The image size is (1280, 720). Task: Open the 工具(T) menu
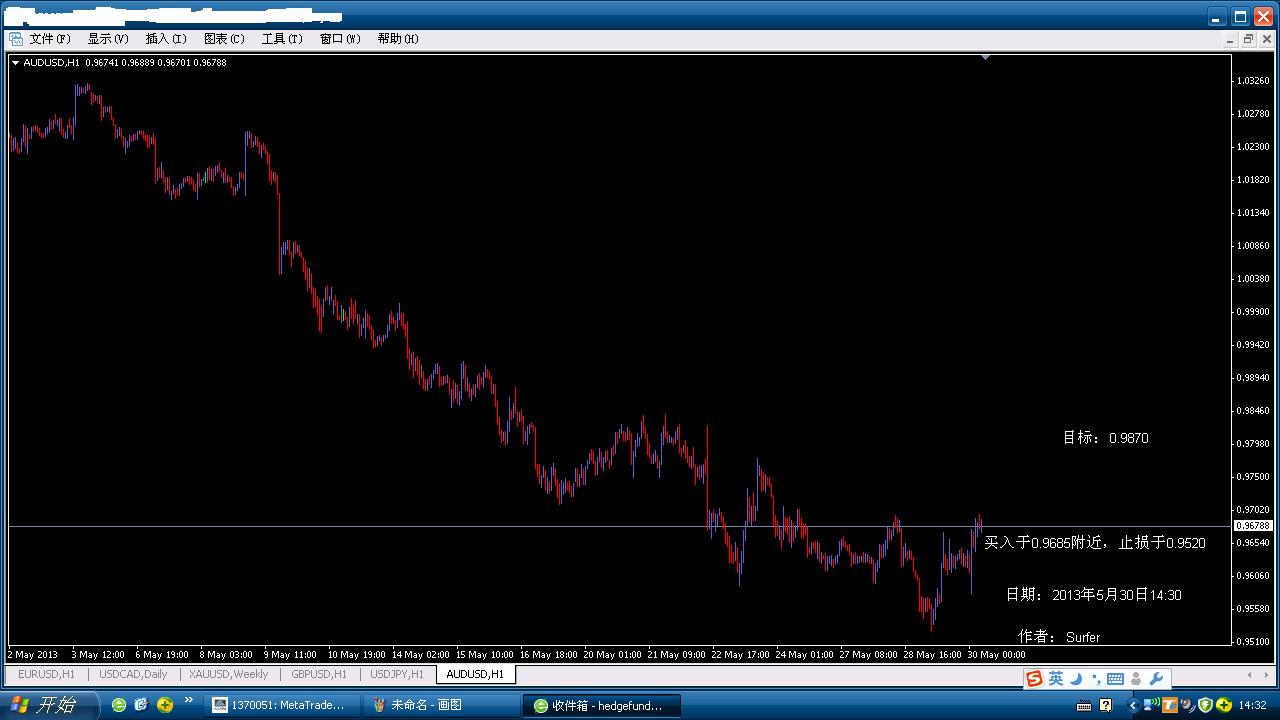click(282, 39)
